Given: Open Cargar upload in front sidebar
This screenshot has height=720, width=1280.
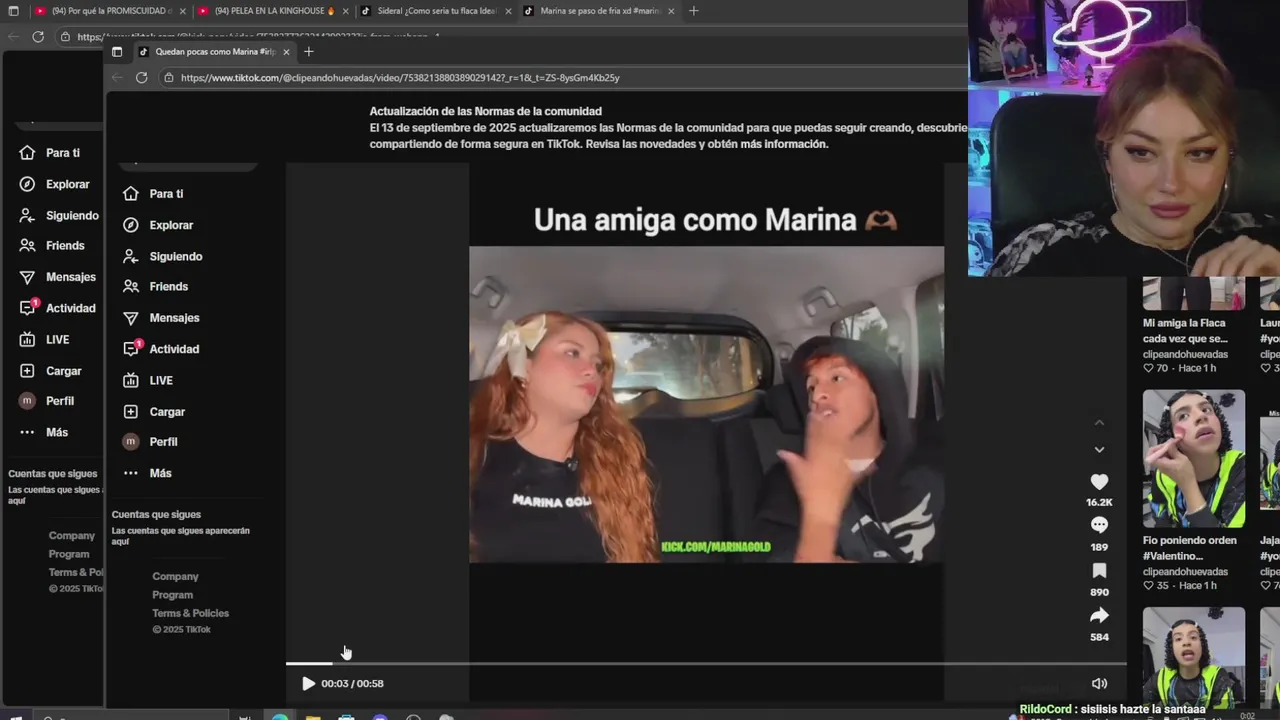Looking at the screenshot, I should pos(154,411).
